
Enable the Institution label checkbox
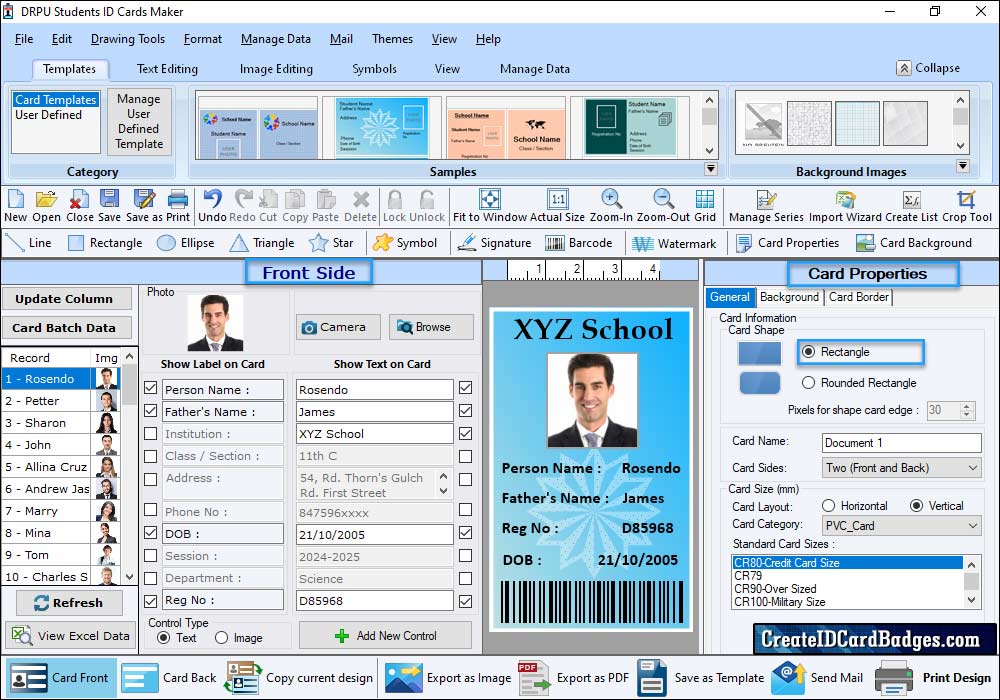click(151, 434)
